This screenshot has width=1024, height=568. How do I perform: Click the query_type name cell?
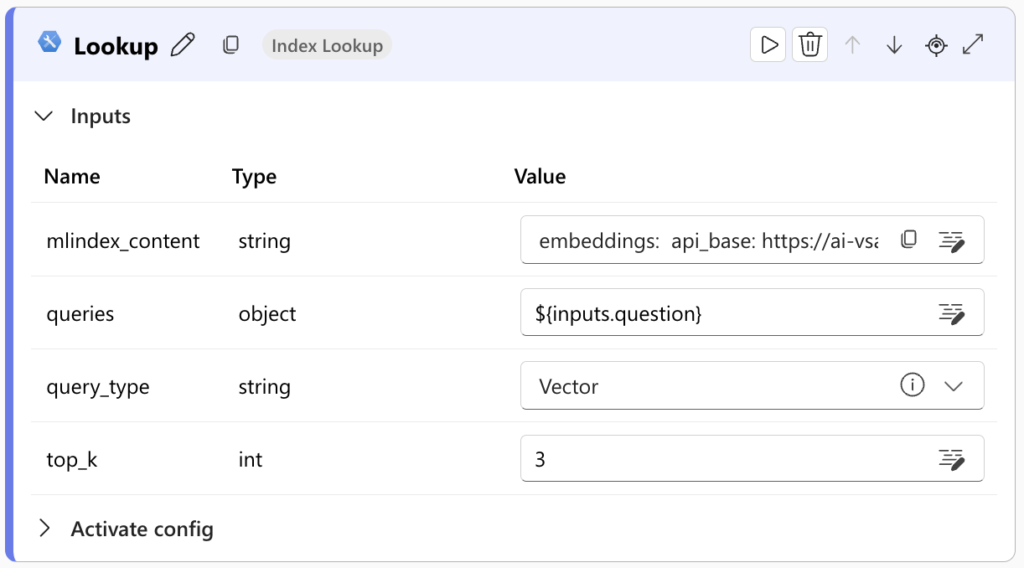point(98,387)
